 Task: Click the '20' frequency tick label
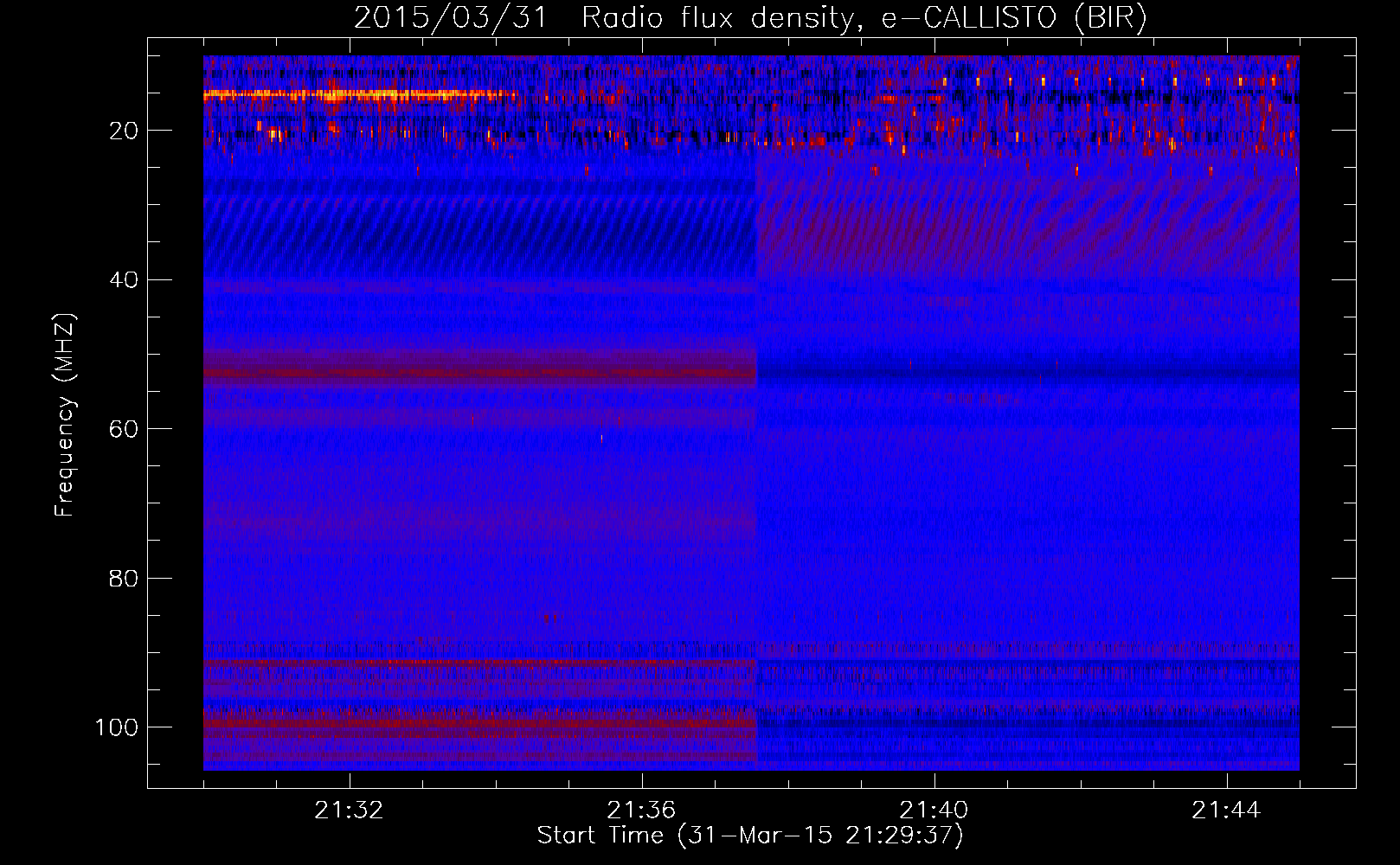(x=125, y=131)
